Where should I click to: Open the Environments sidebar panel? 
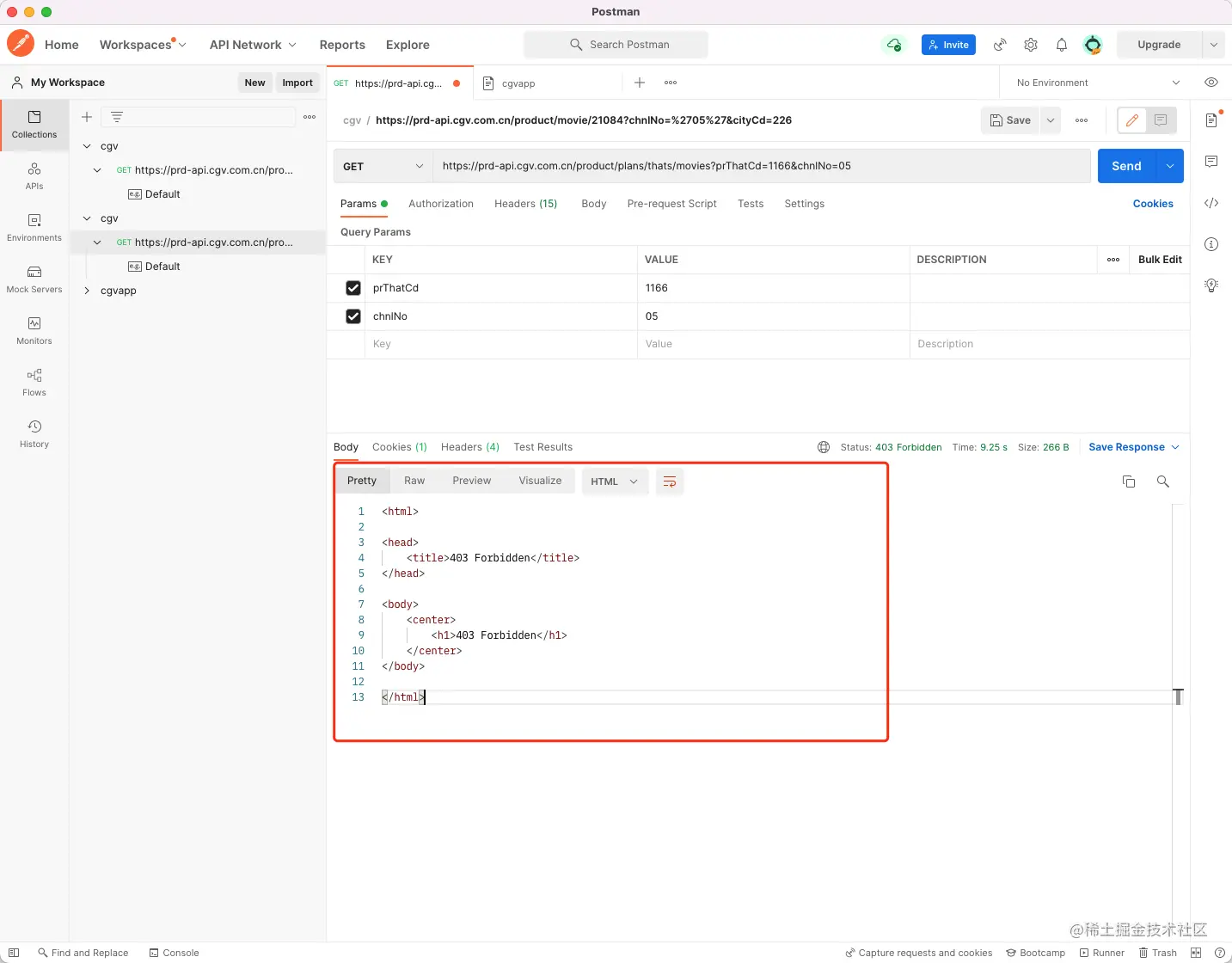pos(34,228)
